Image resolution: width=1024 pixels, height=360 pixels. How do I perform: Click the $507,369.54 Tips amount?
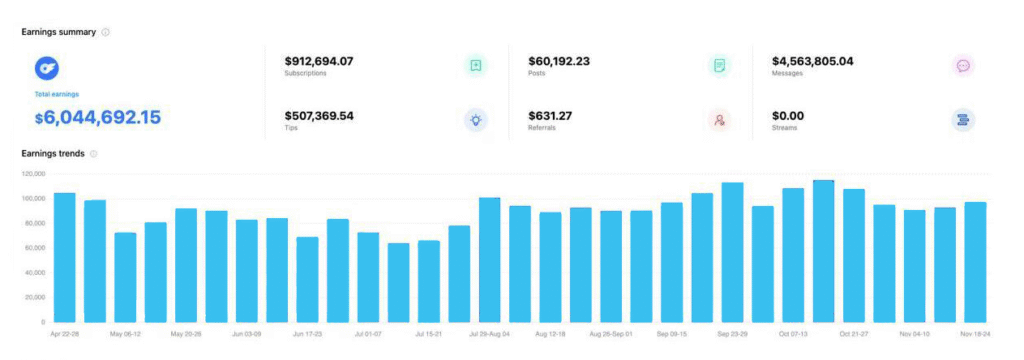pyautogui.click(x=319, y=116)
